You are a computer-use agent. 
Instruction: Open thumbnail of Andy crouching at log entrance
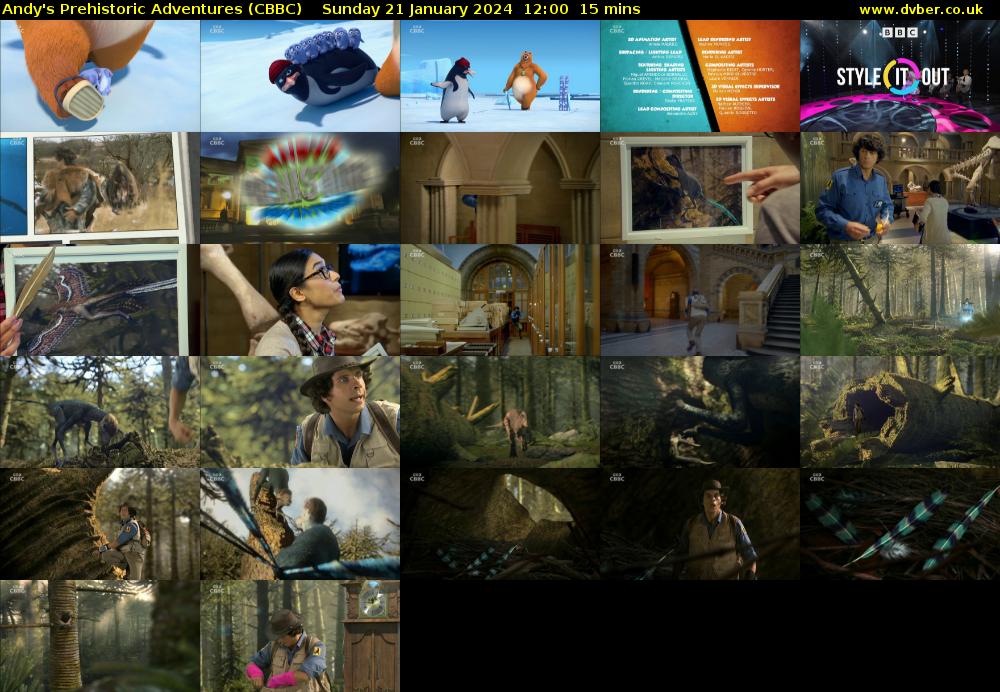pyautogui.click(x=100, y=524)
